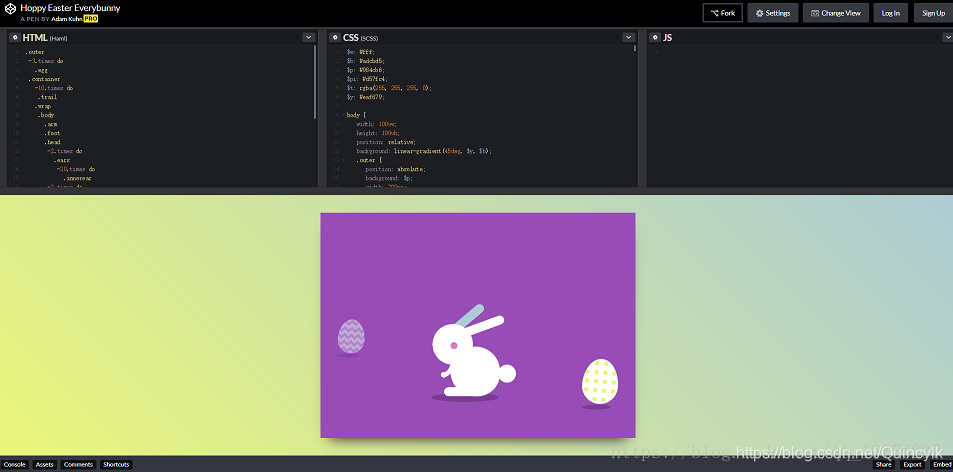The image size is (953, 472).
Task: Click the '.foot' line in HTML
Action: point(52,133)
